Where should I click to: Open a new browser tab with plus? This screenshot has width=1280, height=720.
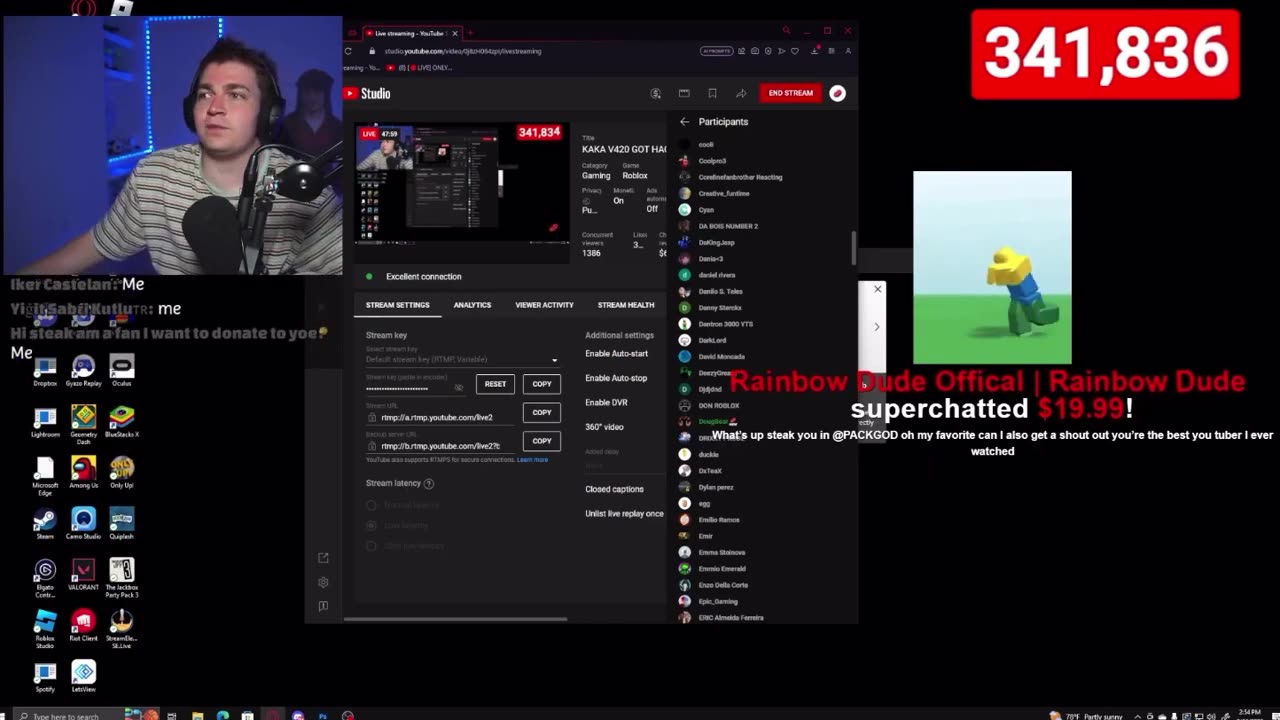[470, 33]
